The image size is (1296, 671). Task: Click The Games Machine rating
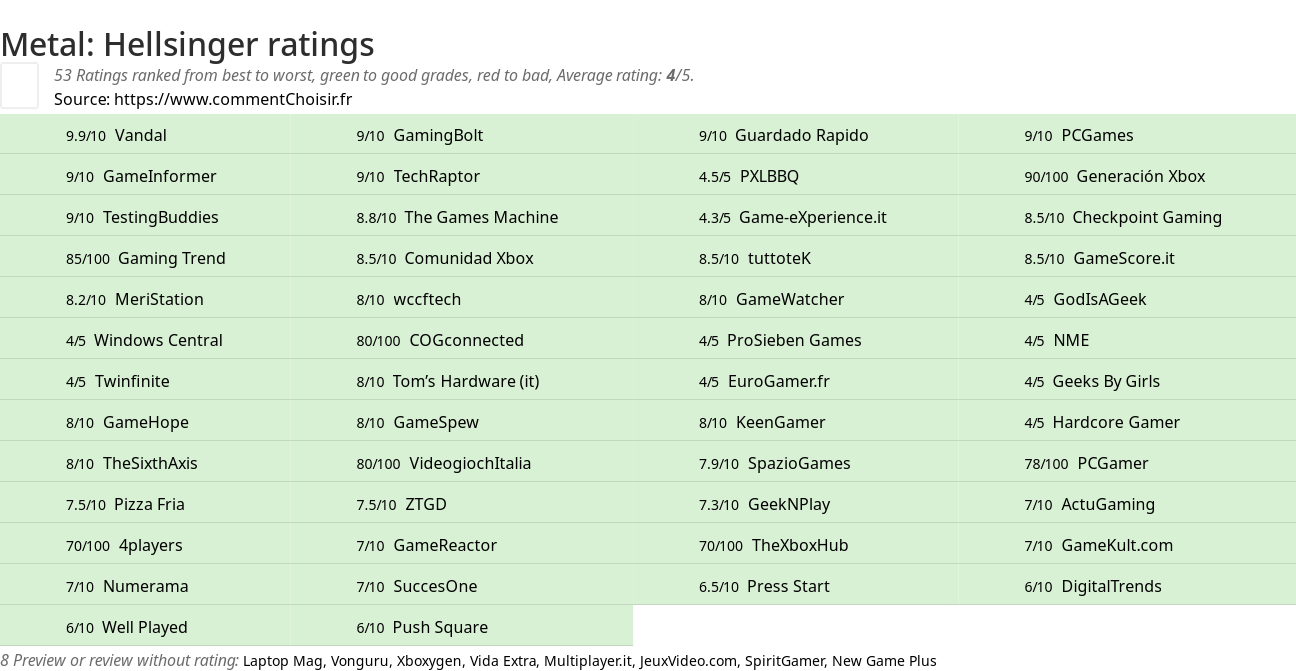tap(461, 217)
